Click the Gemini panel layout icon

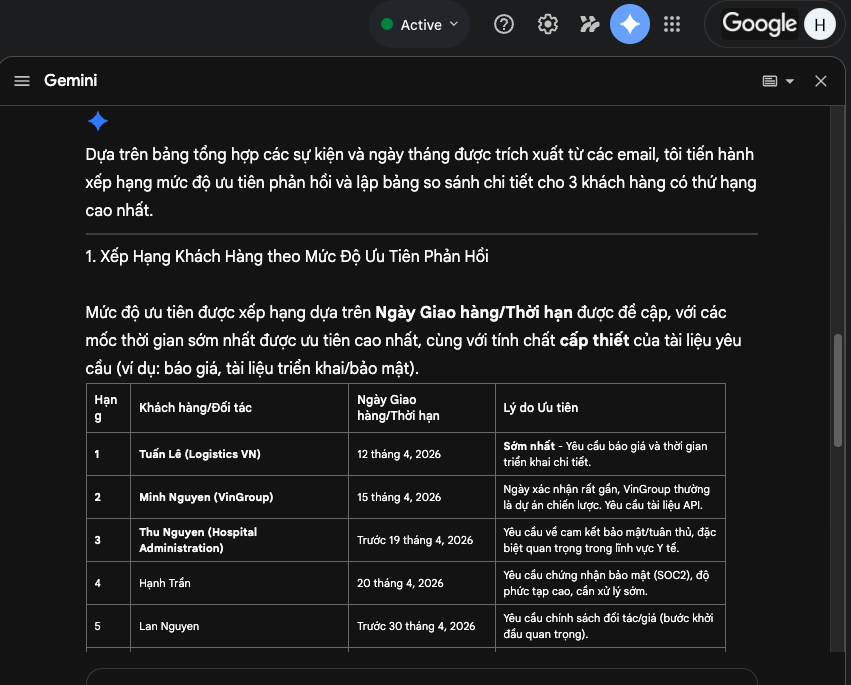[770, 81]
